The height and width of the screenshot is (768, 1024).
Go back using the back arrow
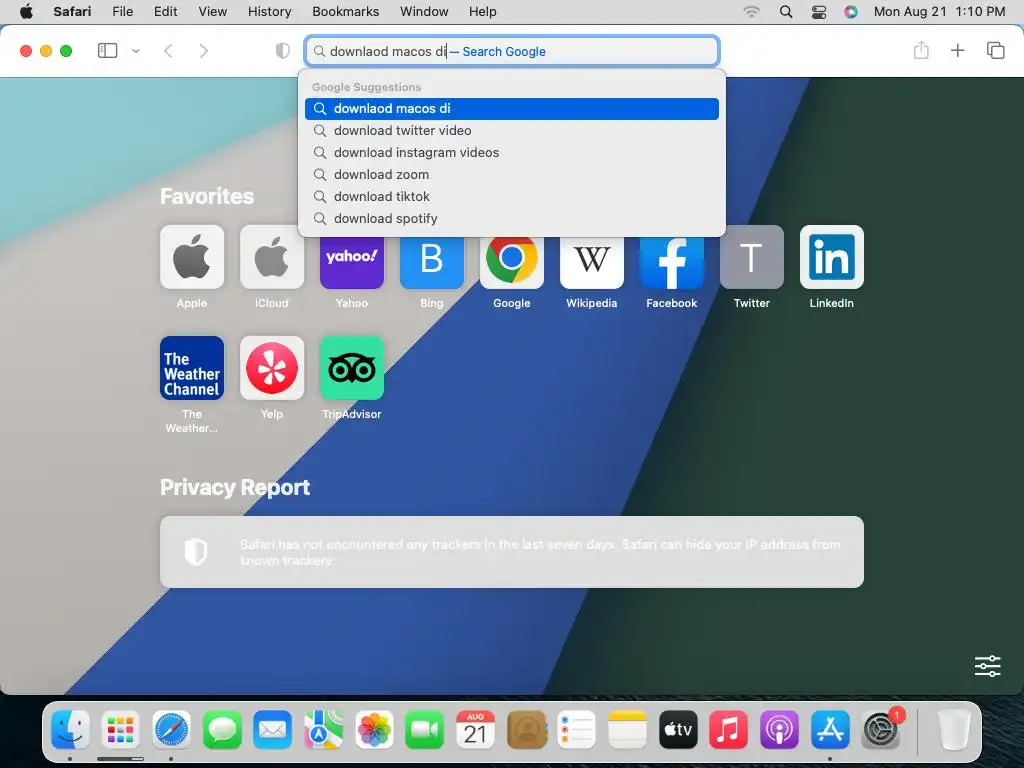tap(168, 50)
